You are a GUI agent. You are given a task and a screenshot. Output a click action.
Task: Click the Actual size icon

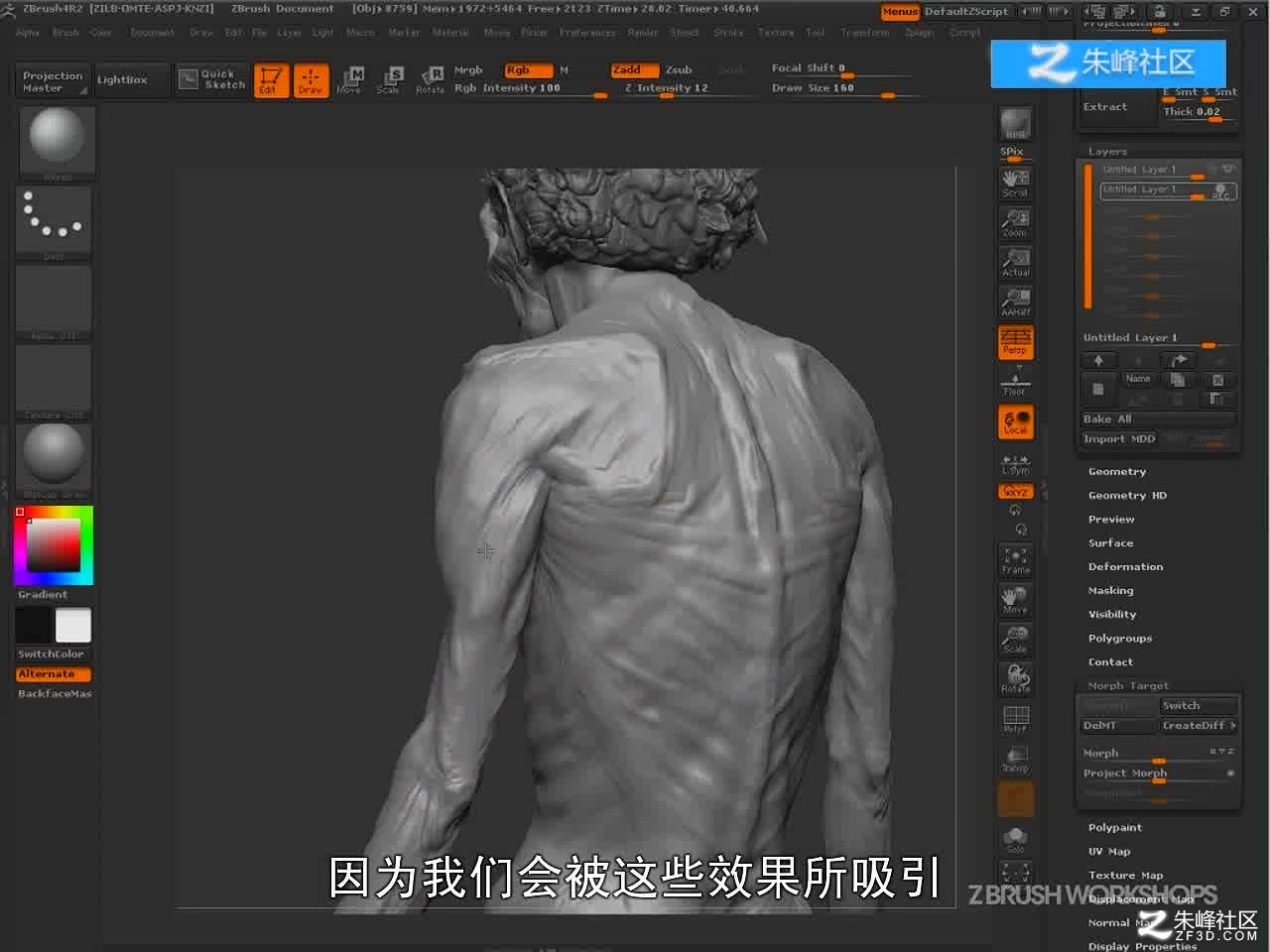coord(1015,262)
